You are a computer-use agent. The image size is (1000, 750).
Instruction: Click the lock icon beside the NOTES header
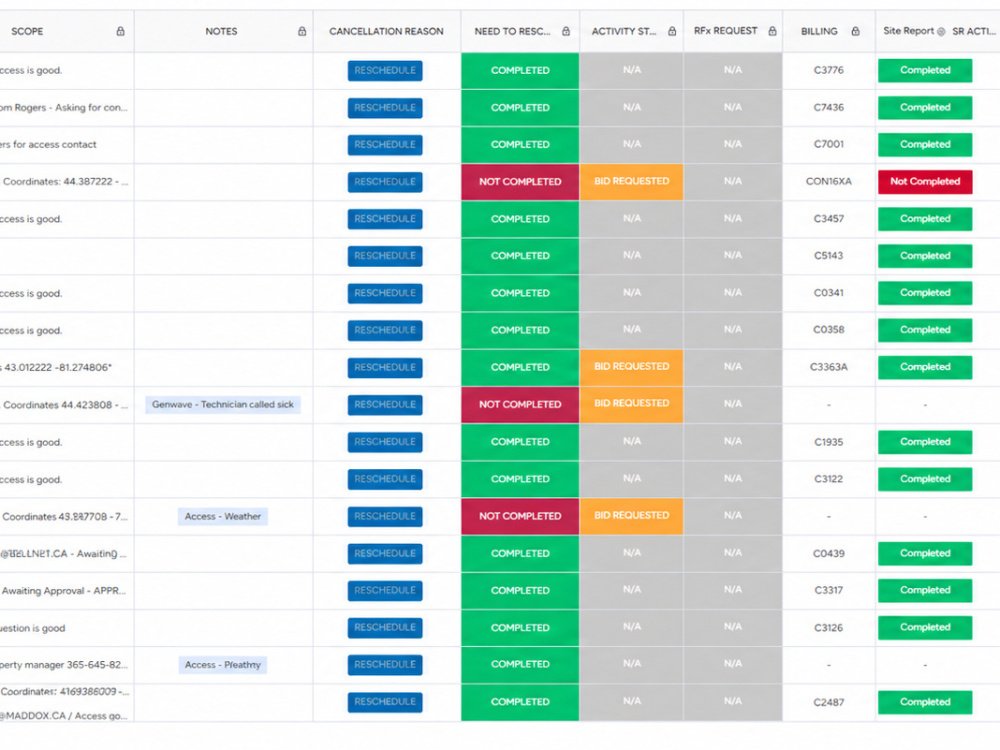click(302, 31)
